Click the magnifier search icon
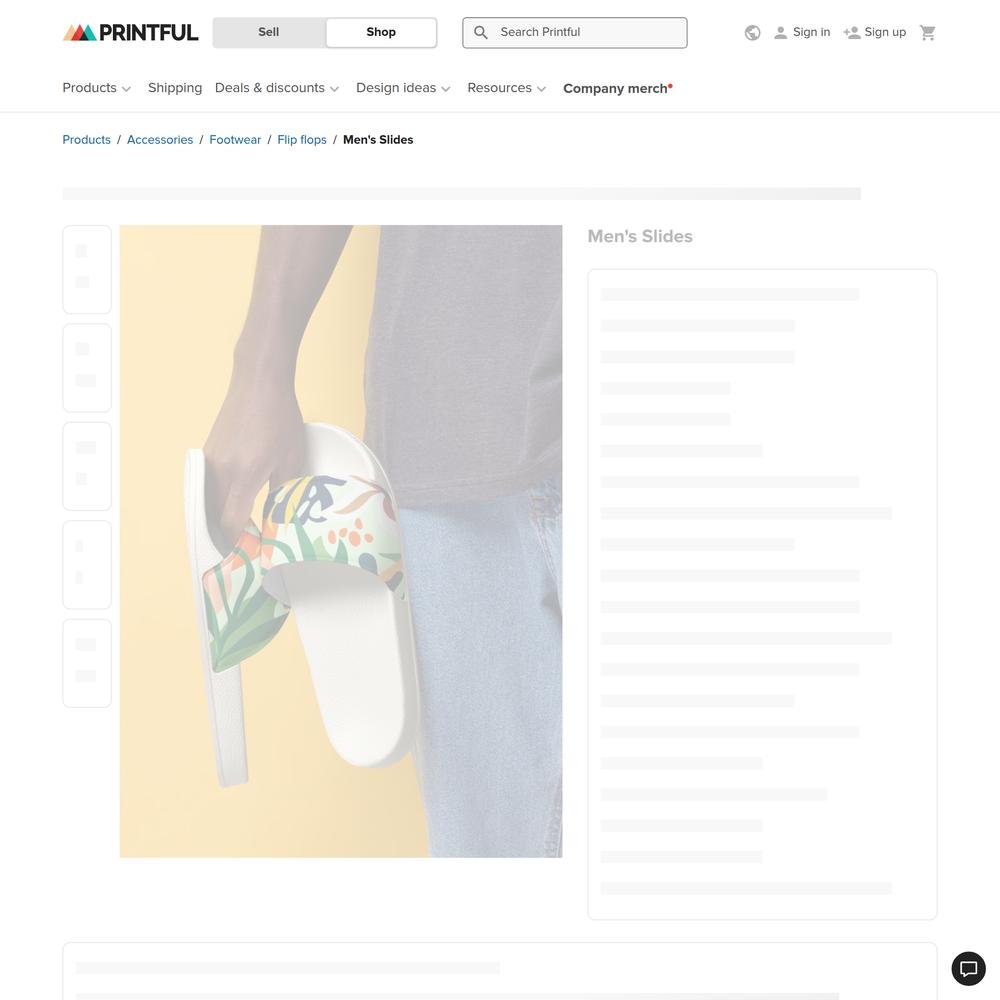Image resolution: width=1000 pixels, height=1000 pixels. (481, 33)
